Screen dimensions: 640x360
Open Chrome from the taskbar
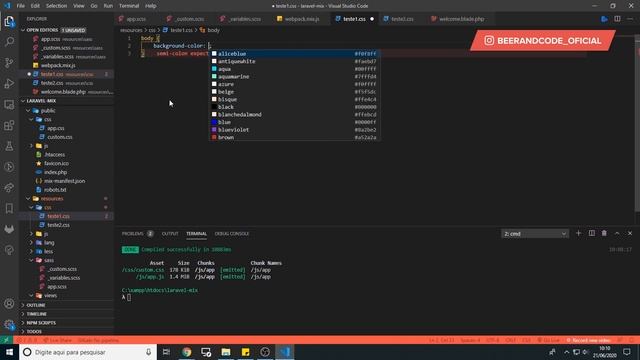tap(187, 352)
